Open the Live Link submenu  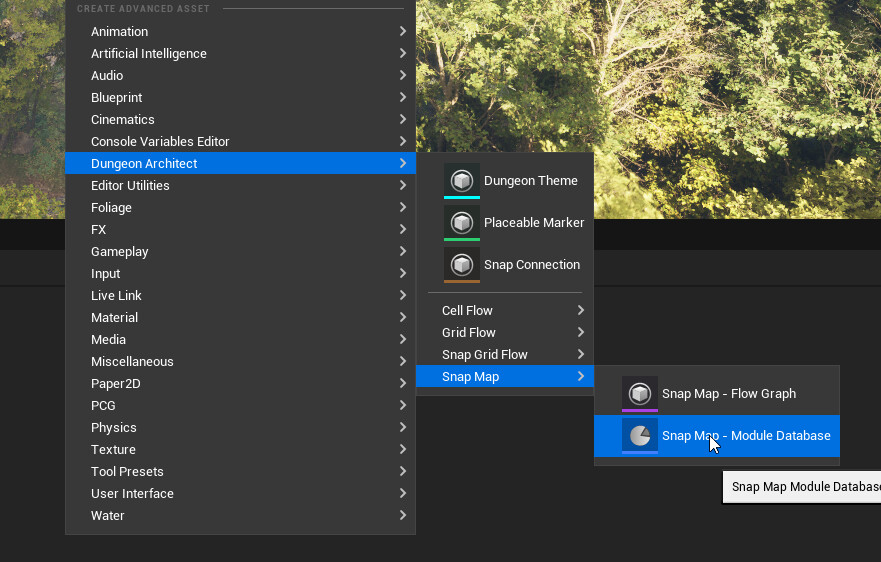240,295
